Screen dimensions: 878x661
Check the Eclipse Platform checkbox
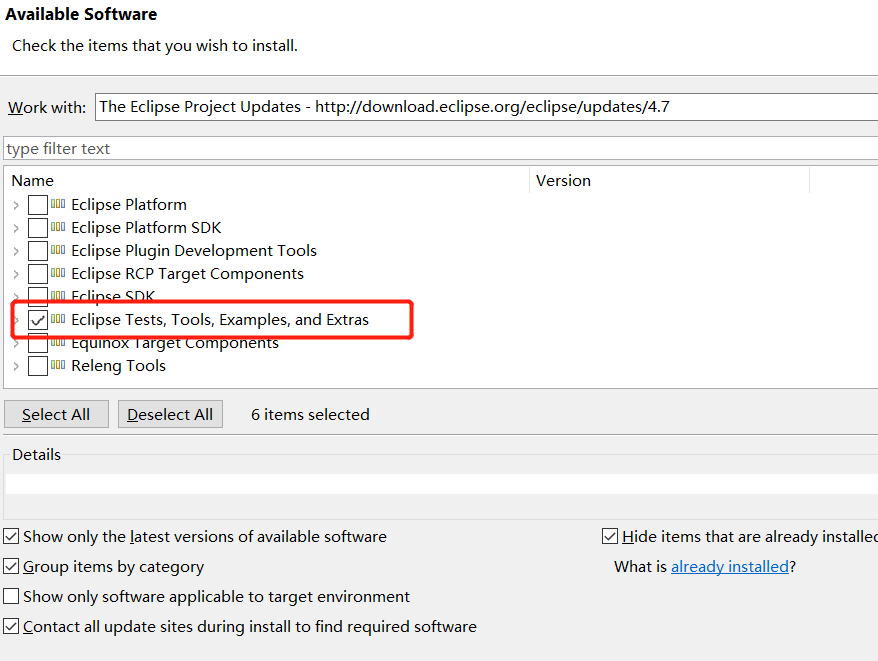click(38, 205)
